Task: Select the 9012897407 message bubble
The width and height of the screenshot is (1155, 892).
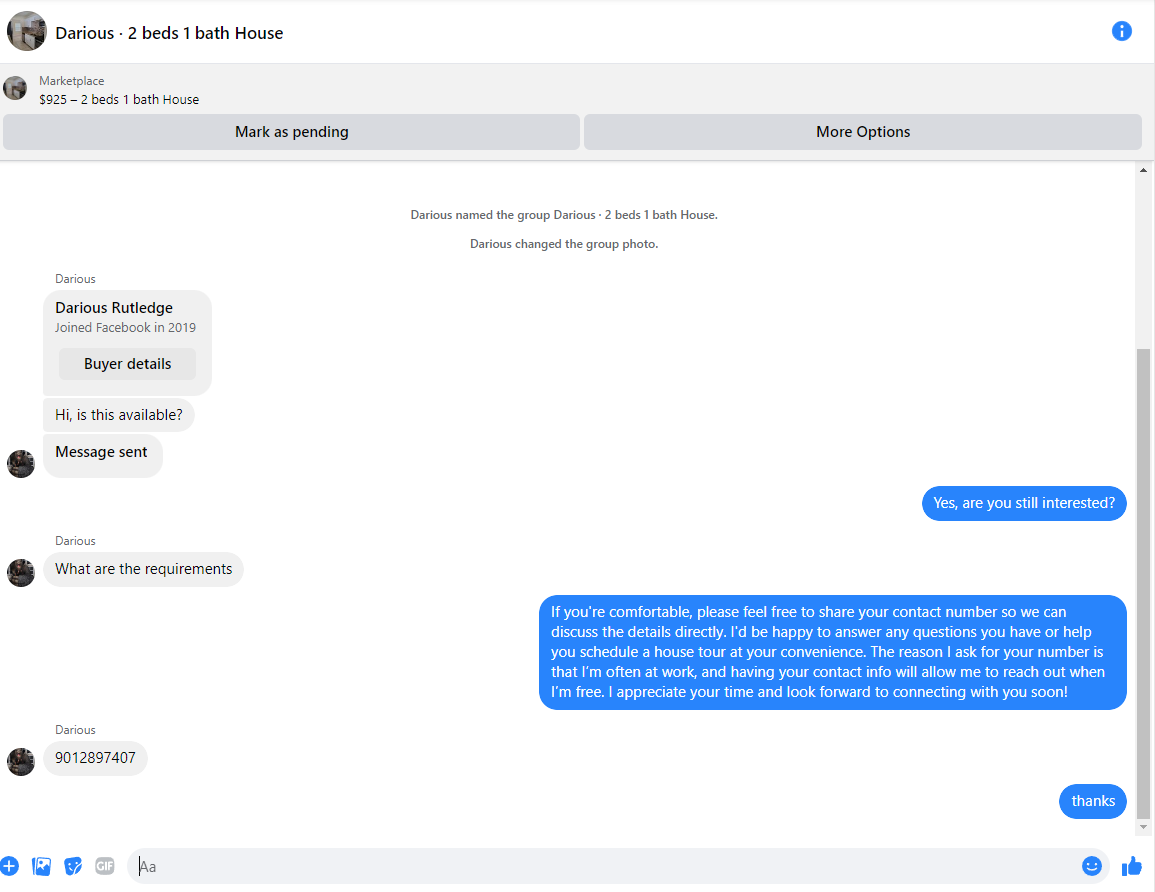Action: (95, 758)
